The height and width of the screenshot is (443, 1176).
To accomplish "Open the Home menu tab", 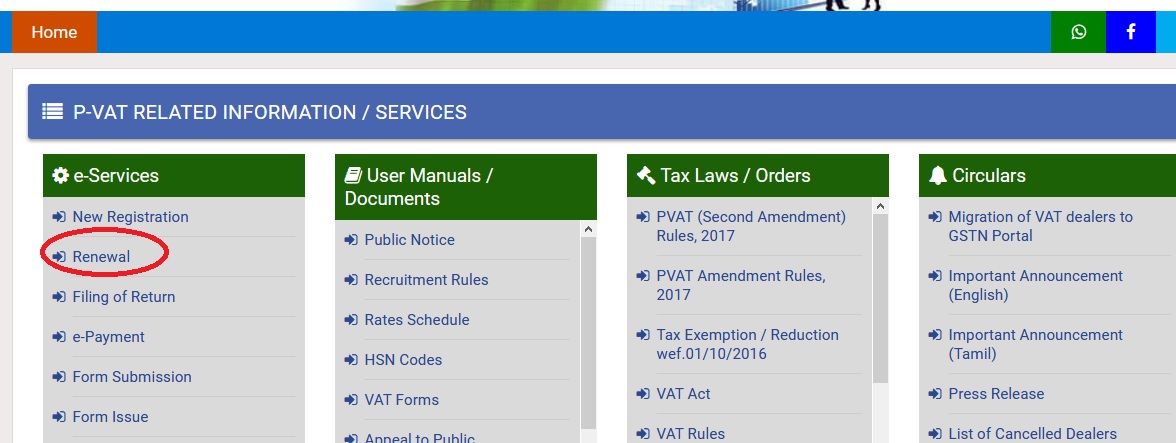I will pos(54,32).
